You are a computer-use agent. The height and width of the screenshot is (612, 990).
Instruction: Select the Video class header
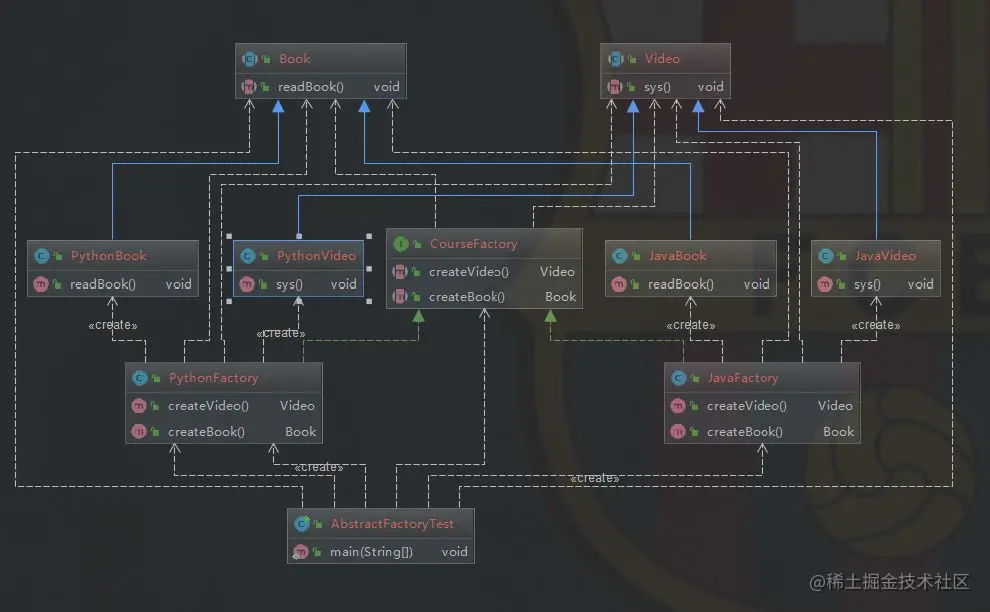[665, 59]
